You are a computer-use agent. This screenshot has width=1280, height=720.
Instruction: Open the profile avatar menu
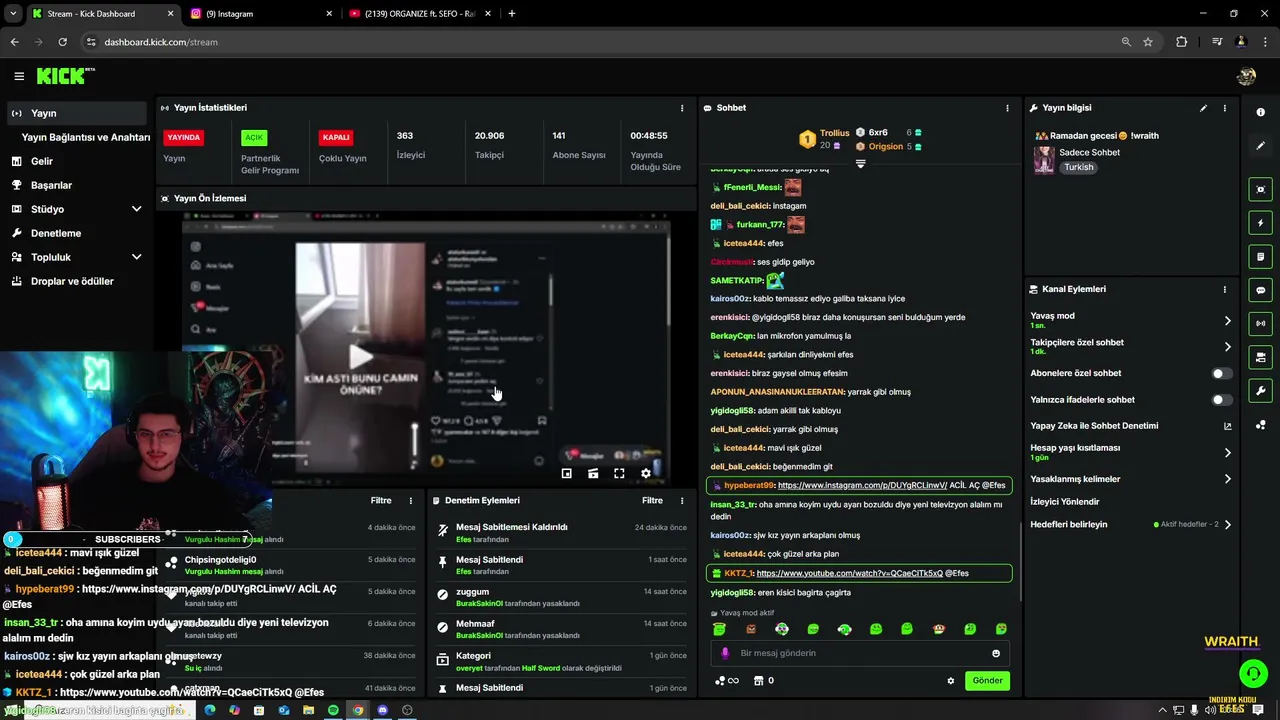(1246, 76)
